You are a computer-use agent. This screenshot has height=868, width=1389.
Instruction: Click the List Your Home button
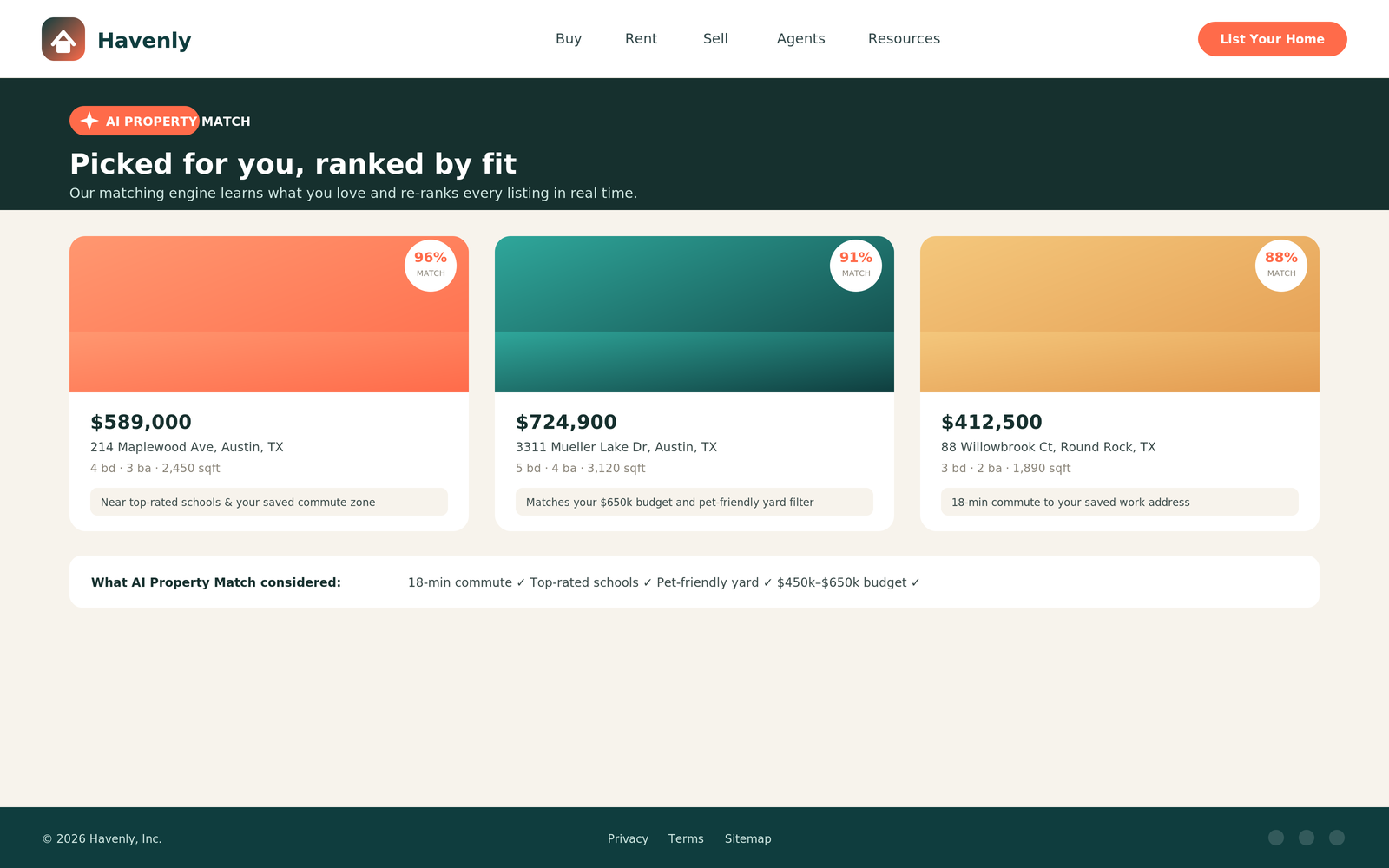(x=1272, y=39)
